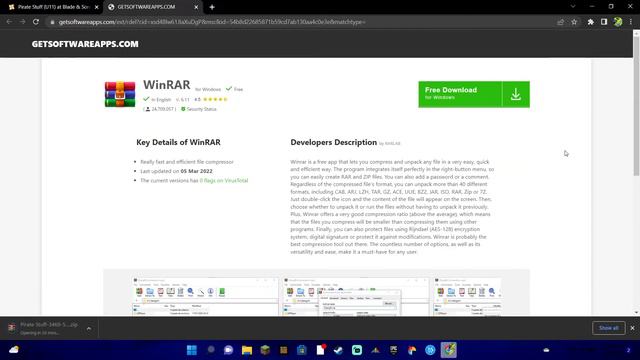Click the browser forward arrow

coord(22,22)
